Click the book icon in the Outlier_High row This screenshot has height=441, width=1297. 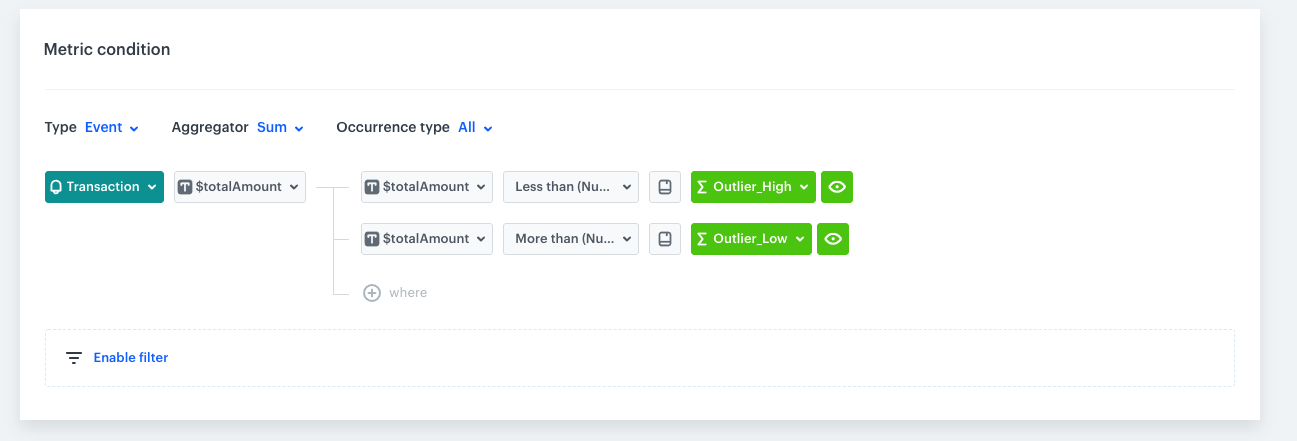tap(665, 187)
